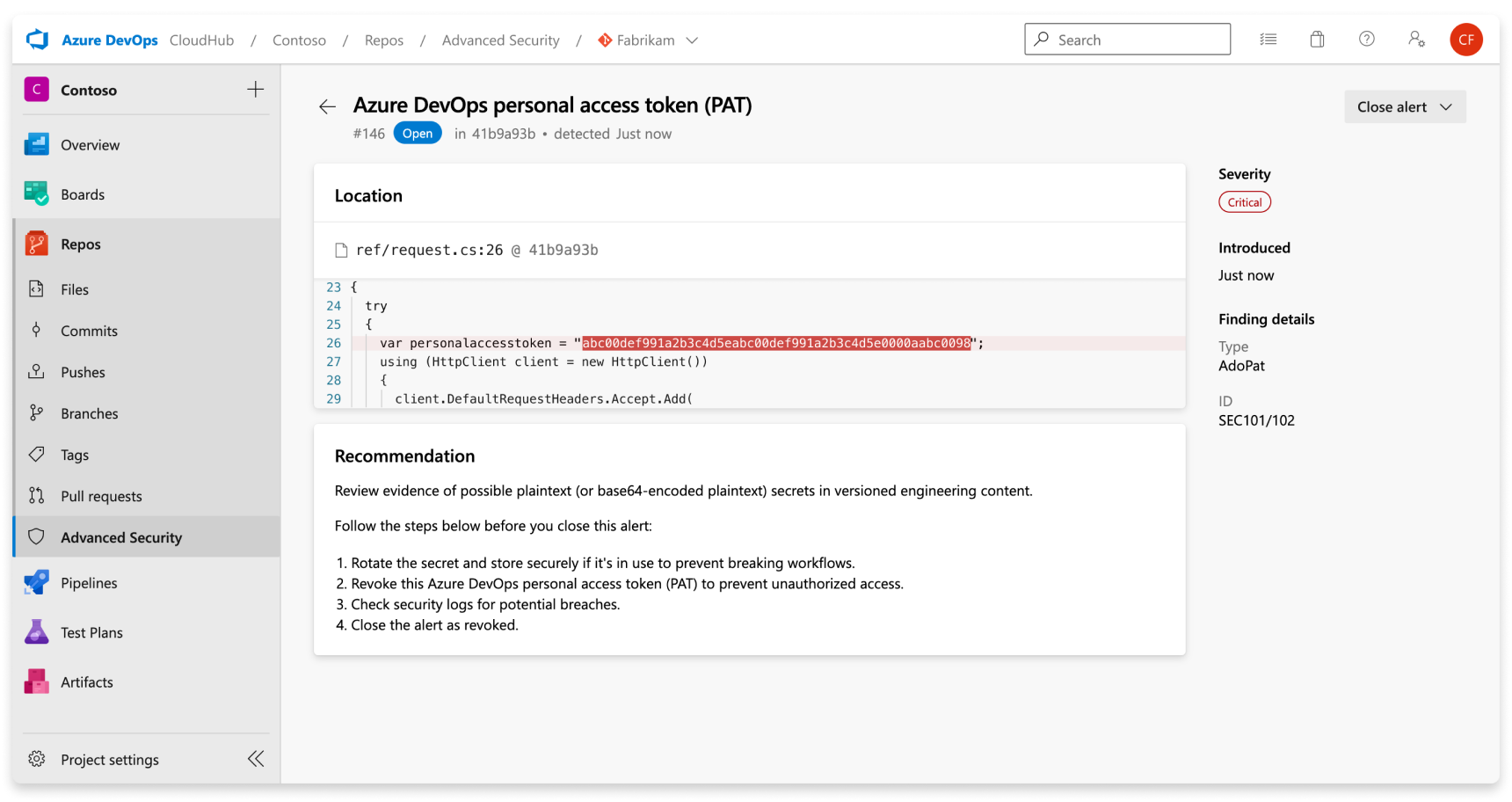Click the Azure DevOps logo icon

(37, 40)
